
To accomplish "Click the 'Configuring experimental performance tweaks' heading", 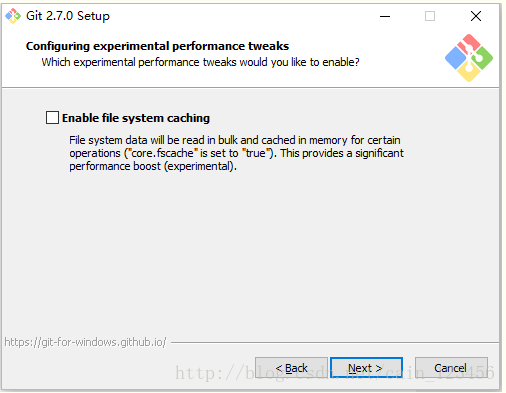I will [157, 46].
